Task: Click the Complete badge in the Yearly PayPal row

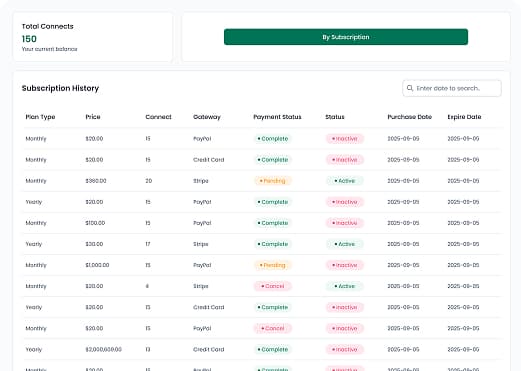Action: pos(273,202)
